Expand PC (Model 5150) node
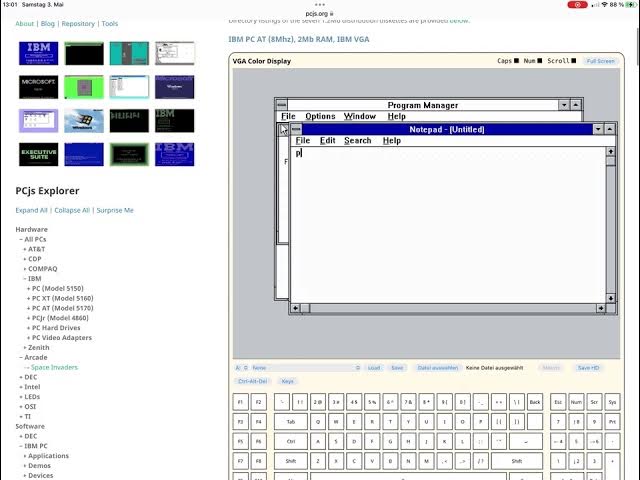Image resolution: width=640 pixels, height=480 pixels. tap(55, 288)
